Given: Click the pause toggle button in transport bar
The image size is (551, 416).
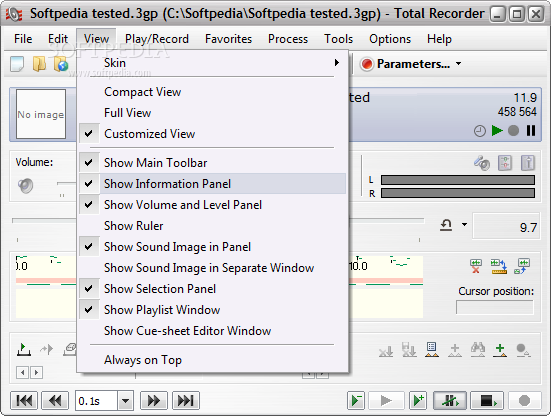Looking at the screenshot, I should 450,401.
